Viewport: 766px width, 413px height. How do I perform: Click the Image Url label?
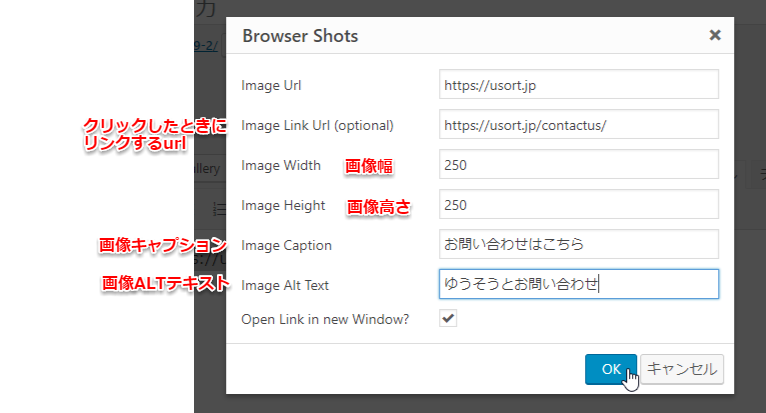point(270,85)
